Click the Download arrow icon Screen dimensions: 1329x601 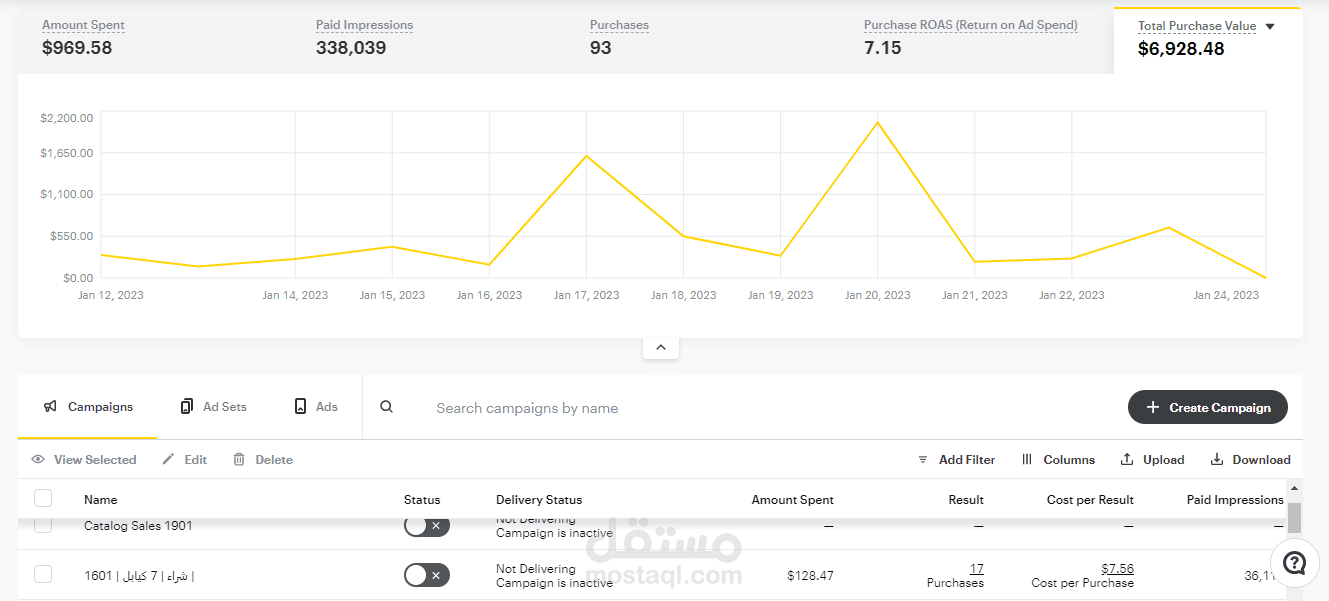1217,459
